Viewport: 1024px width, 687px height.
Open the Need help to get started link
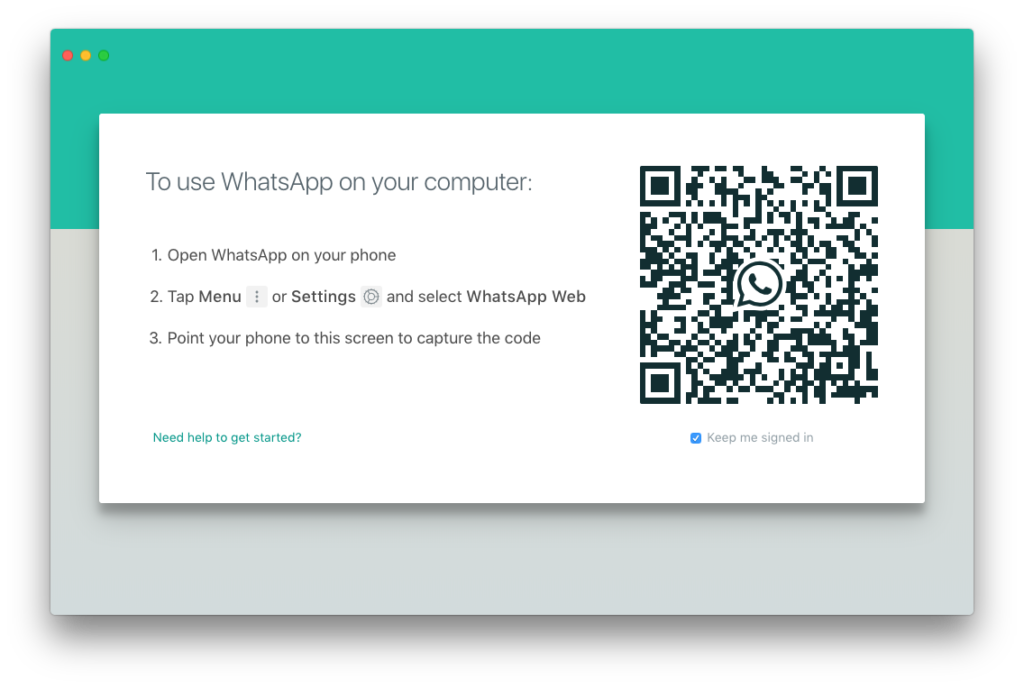pos(227,438)
